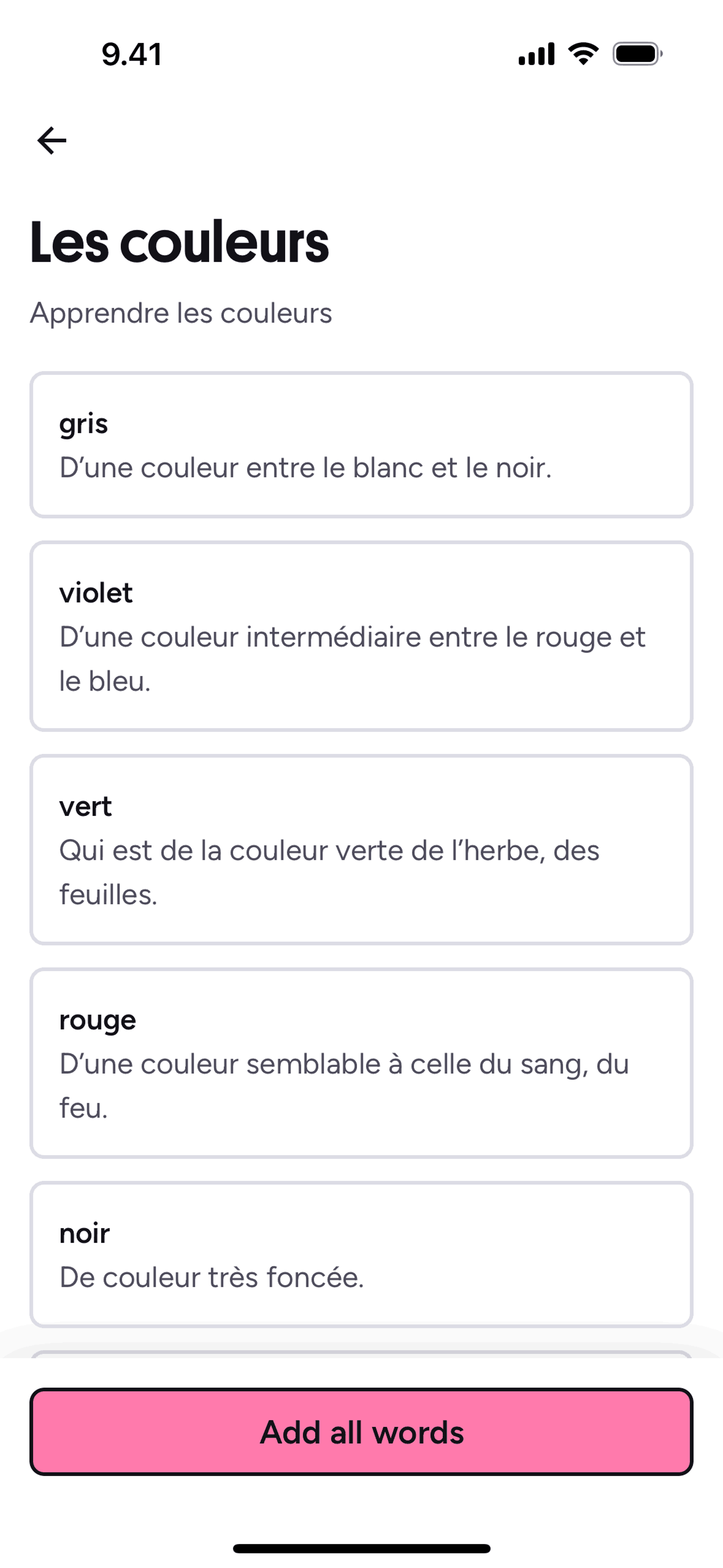This screenshot has height=1568, width=723.
Task: Tap the rouge definition mentioning sang
Action: pyautogui.click(x=344, y=1086)
